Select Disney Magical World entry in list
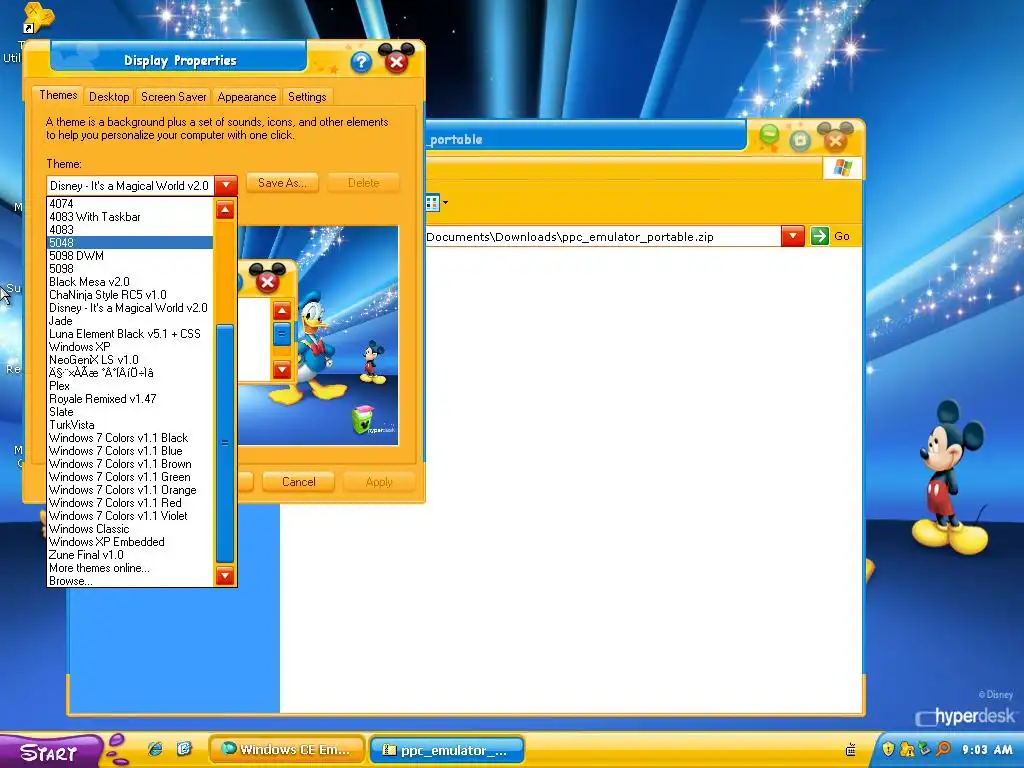This screenshot has height=768, width=1024. click(131, 308)
